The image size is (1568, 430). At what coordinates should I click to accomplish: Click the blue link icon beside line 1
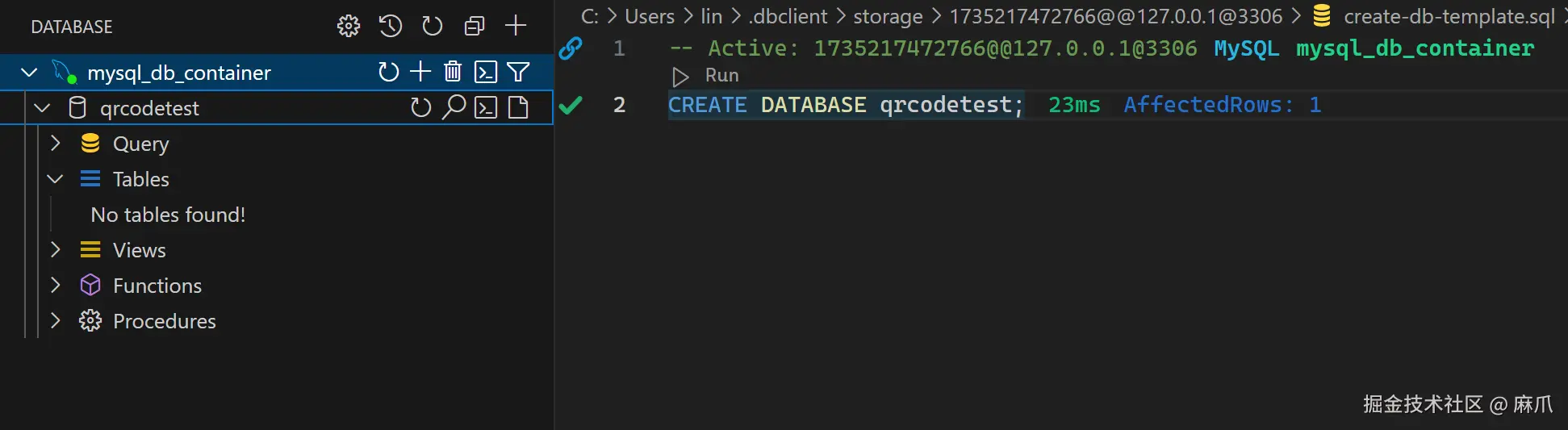point(571,48)
